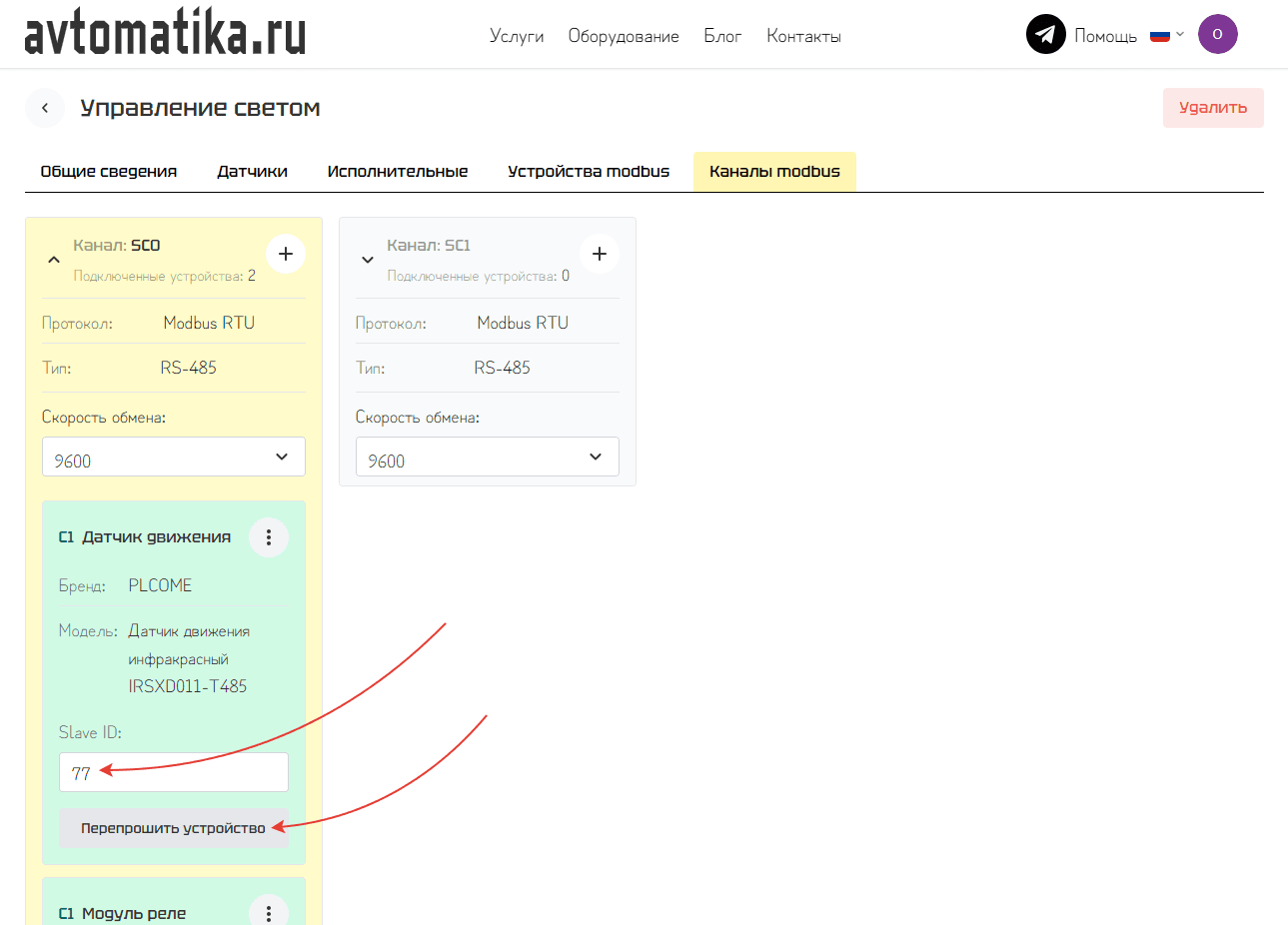Open SC0 baud rate dropdown
This screenshot has height=925, width=1288.
[174, 458]
